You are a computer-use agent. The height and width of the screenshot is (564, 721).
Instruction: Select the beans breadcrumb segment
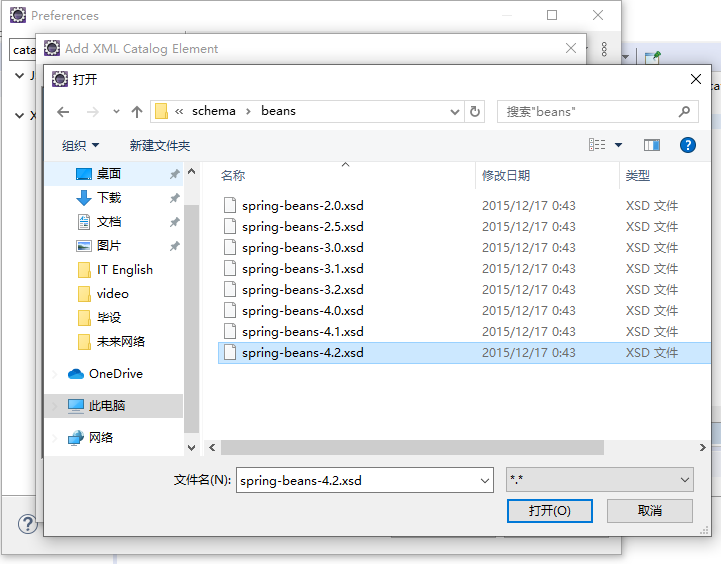click(278, 111)
